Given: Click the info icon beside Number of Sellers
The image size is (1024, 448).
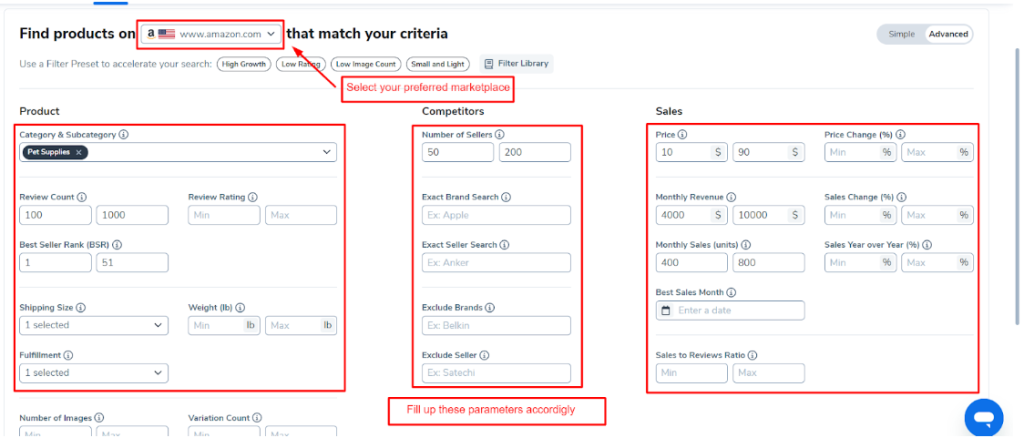Looking at the screenshot, I should pos(500,135).
